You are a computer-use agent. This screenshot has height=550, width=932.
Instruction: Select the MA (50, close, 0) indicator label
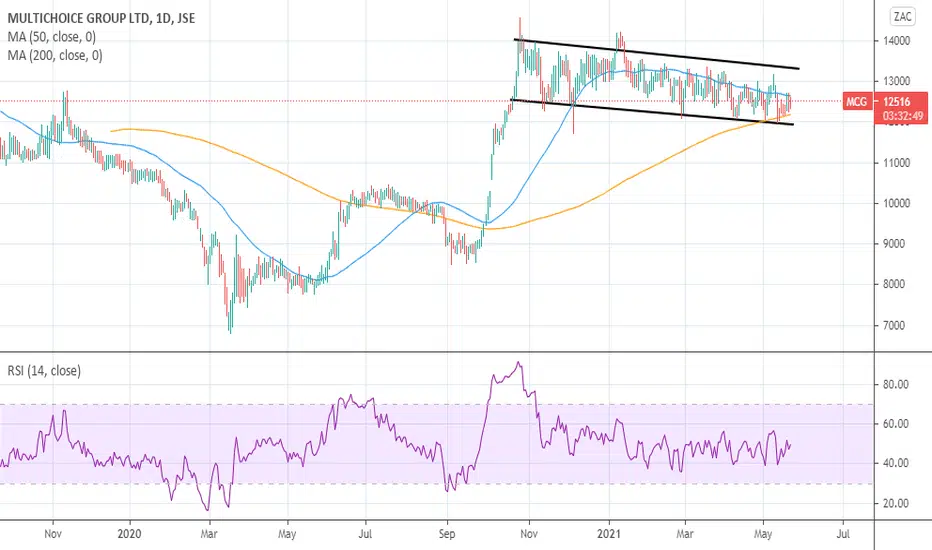click(x=52, y=37)
